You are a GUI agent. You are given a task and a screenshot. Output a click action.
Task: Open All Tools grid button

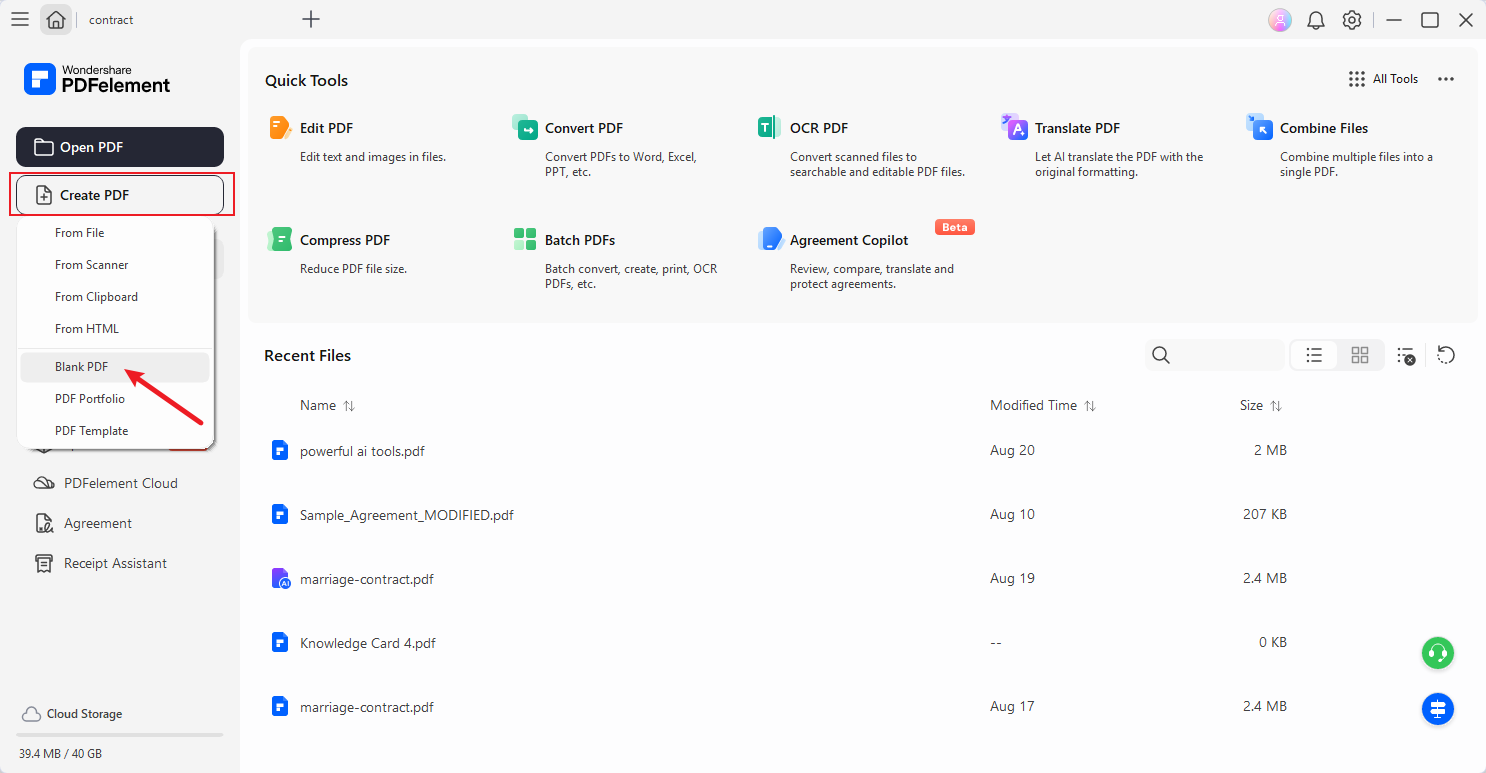pyautogui.click(x=1383, y=79)
